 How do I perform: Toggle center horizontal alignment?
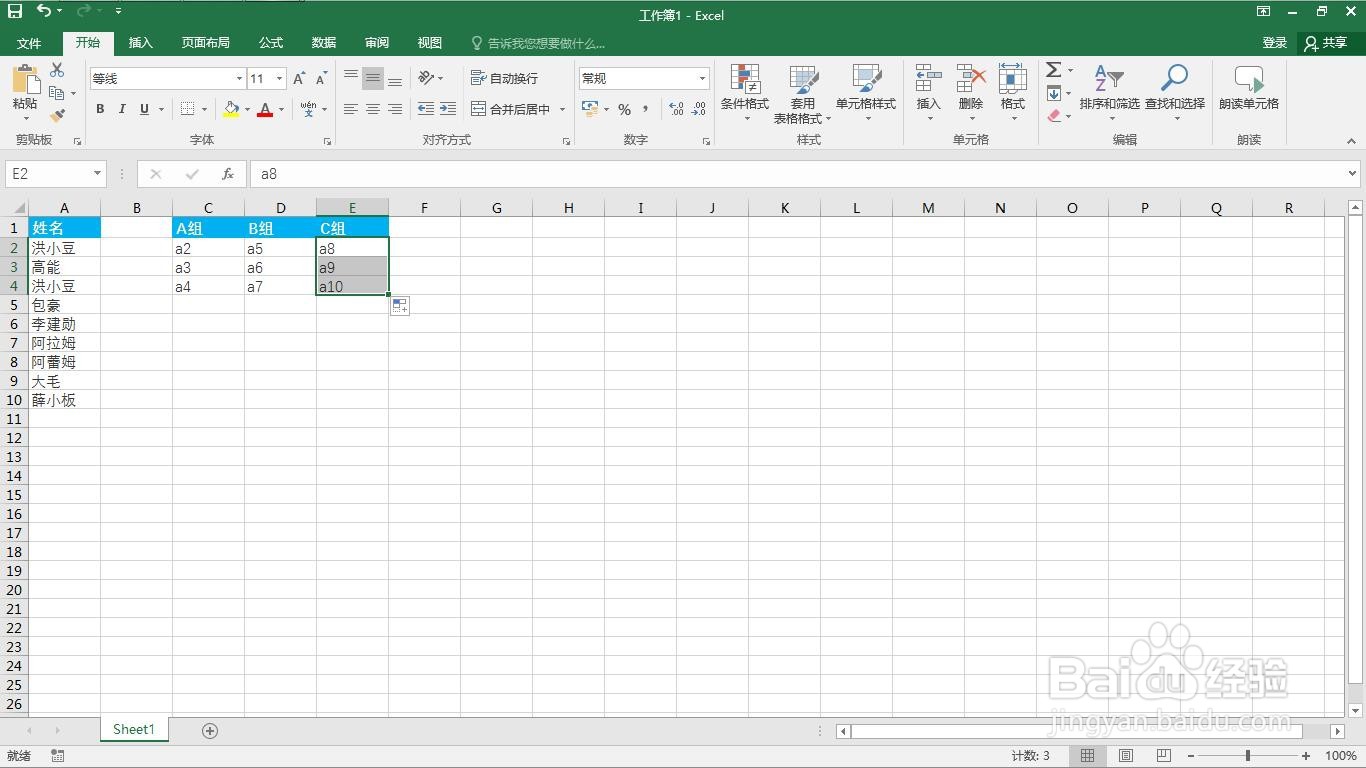click(373, 109)
